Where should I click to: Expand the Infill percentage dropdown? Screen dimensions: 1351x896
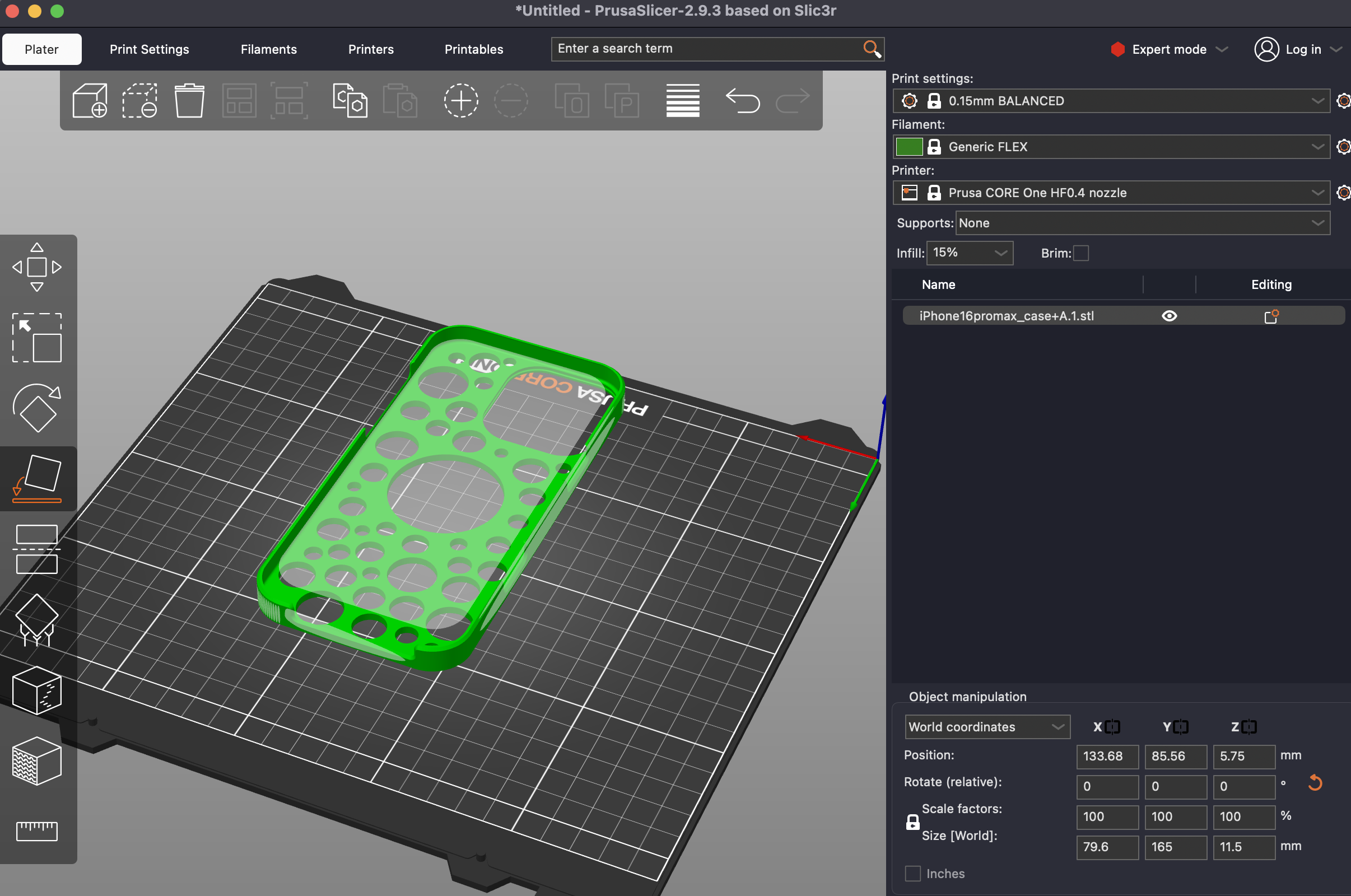coord(969,253)
